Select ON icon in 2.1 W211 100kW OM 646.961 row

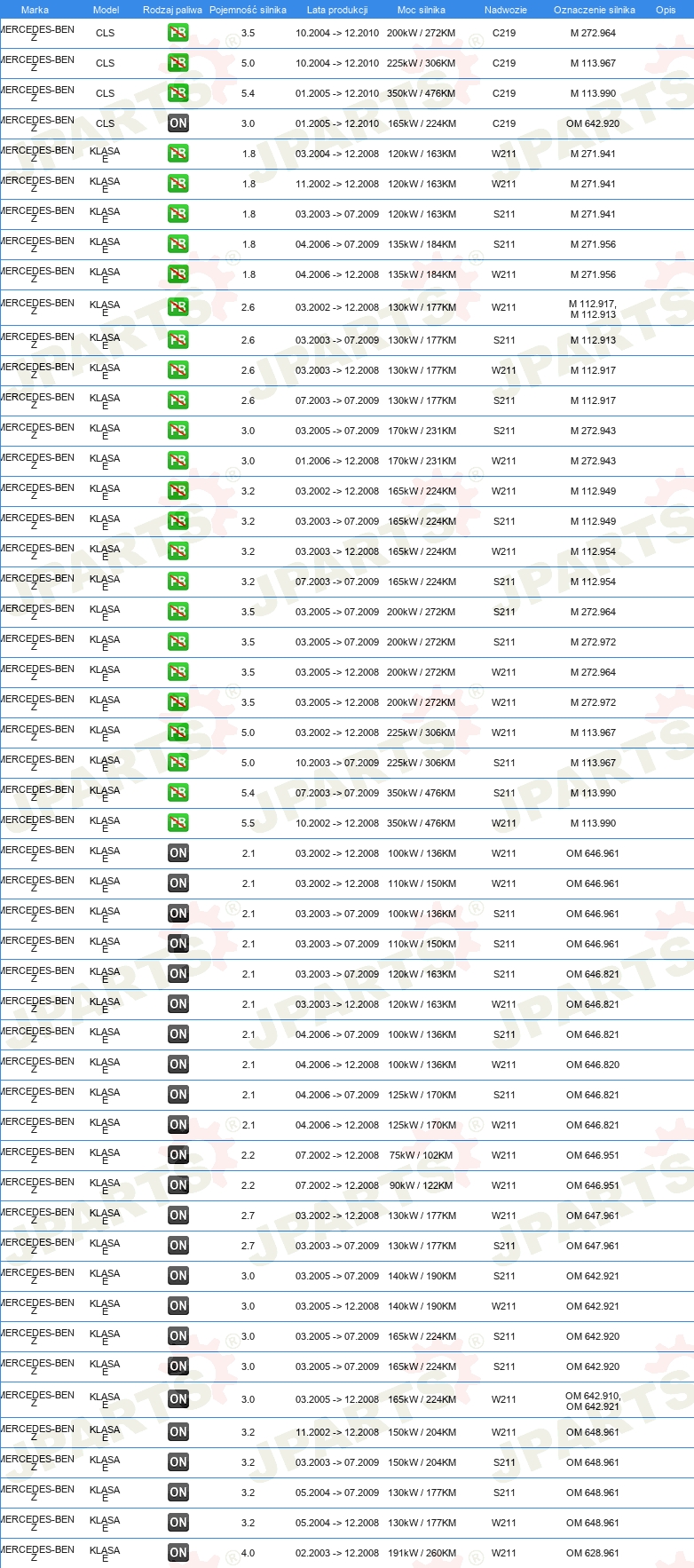click(178, 853)
